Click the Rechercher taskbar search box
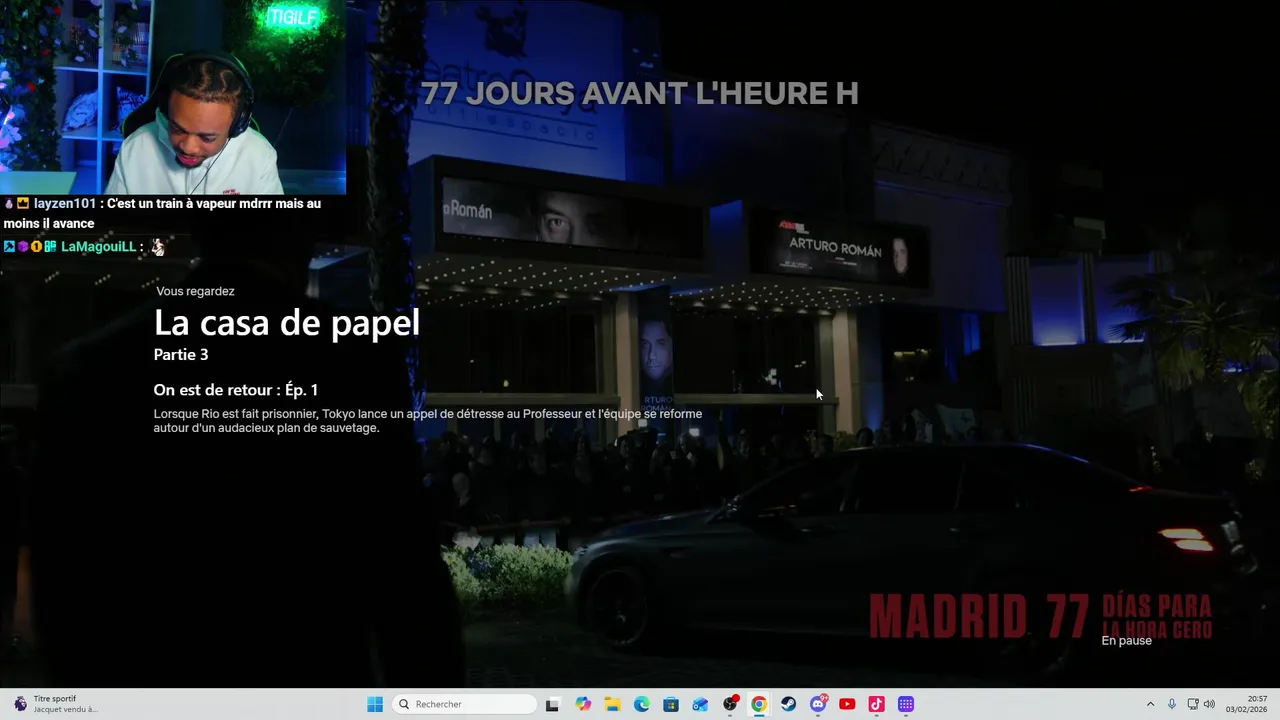This screenshot has width=1280, height=720. (464, 704)
